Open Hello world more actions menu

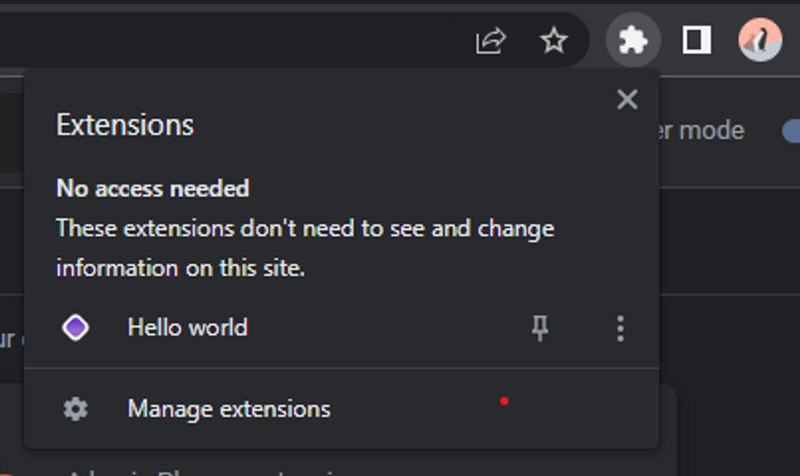[620, 328]
